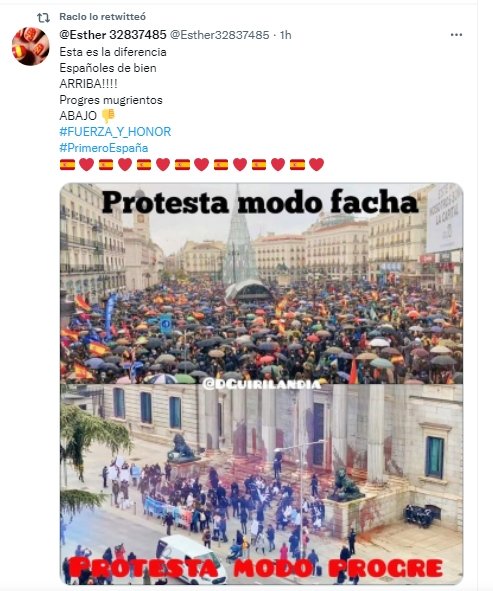Viewport: 493px width, 591px height.
Task: Click the red "PROTESTA MODO PROGRE" caption
Action: (x=256, y=568)
